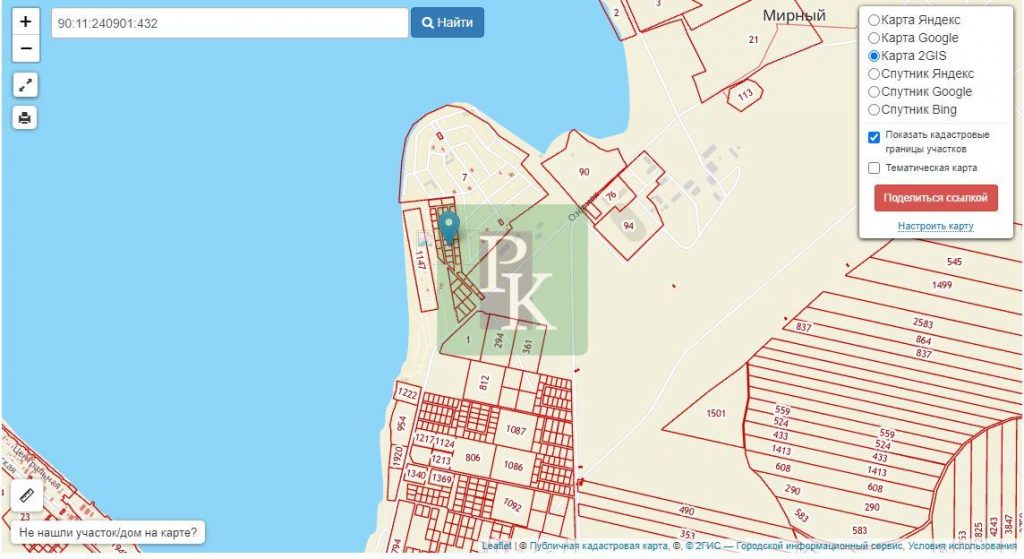
Task: Uncheck show cadastral boundaries checkbox
Action: pos(874,137)
